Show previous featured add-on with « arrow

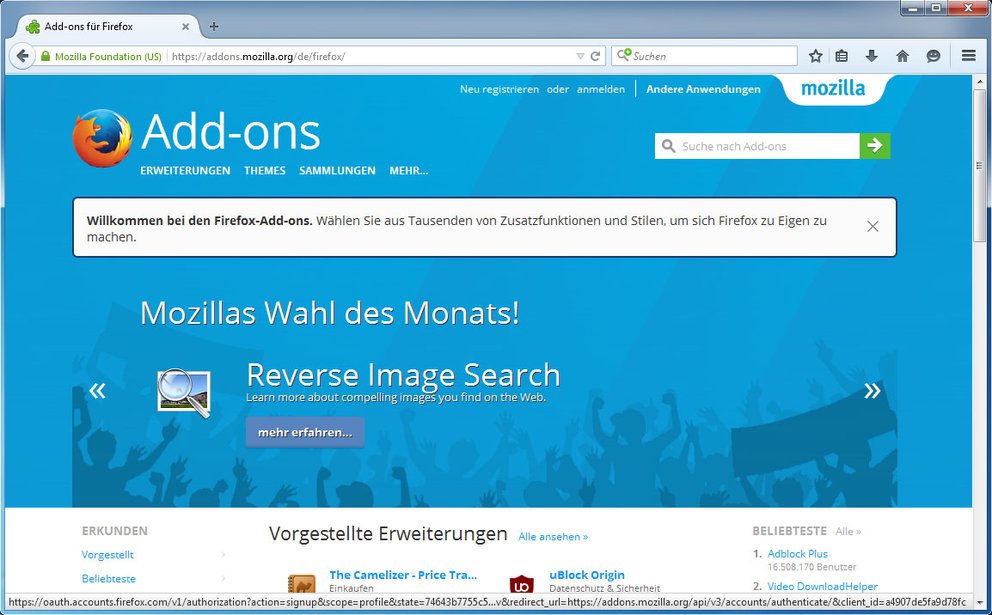pos(97,390)
